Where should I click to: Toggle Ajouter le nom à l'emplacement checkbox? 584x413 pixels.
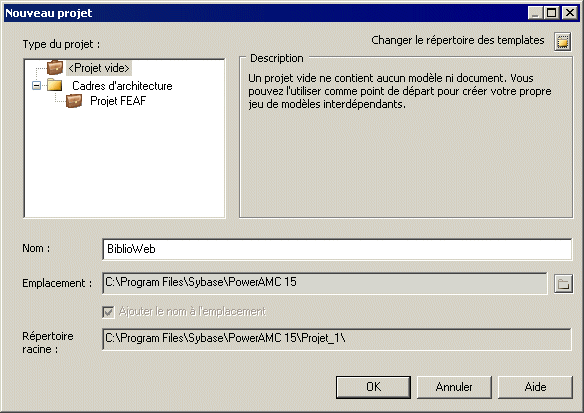coord(108,312)
